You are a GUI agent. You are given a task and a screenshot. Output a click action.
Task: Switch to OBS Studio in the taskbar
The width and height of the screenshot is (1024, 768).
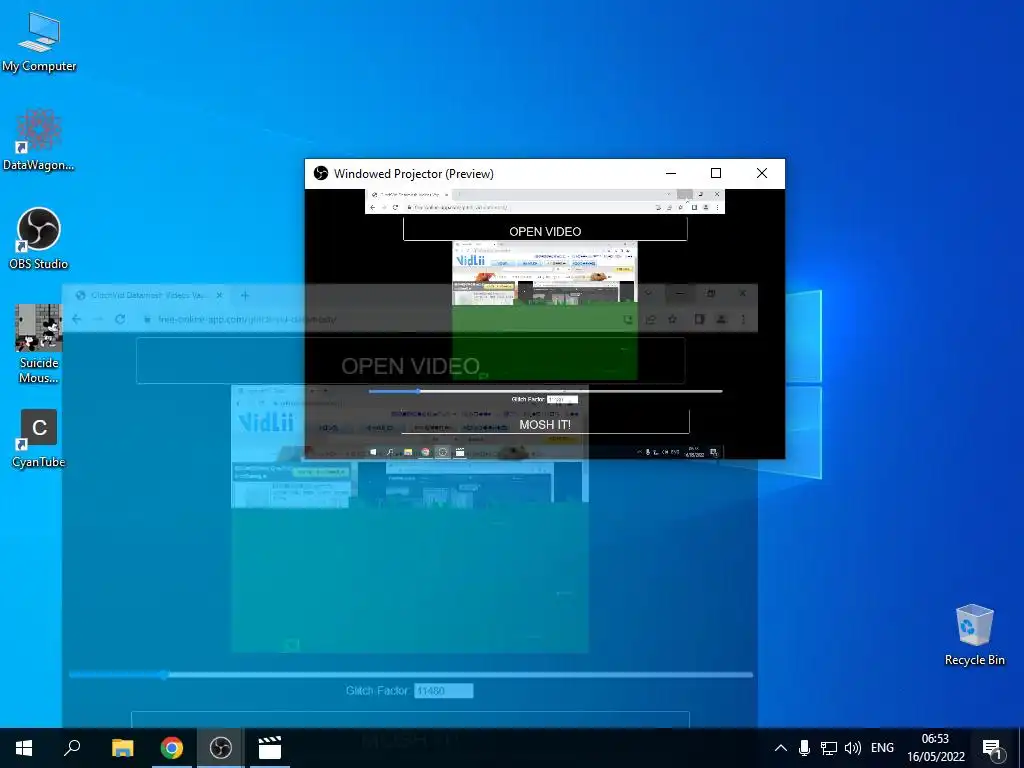pyautogui.click(x=221, y=748)
